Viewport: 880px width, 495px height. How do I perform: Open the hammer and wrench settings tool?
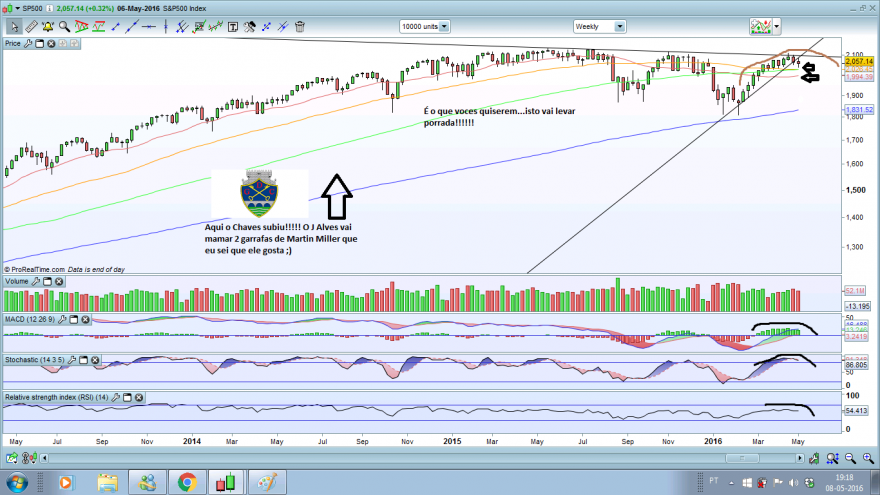point(250,26)
